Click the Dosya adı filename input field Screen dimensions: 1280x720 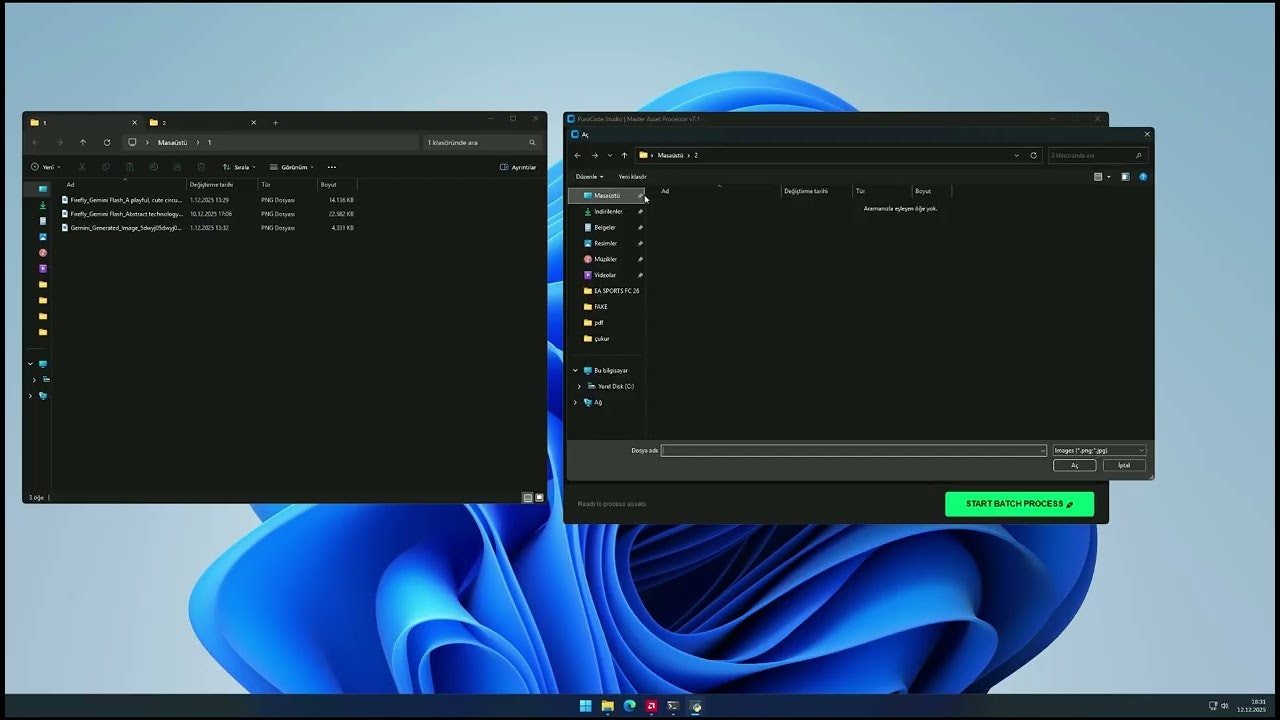pos(853,451)
